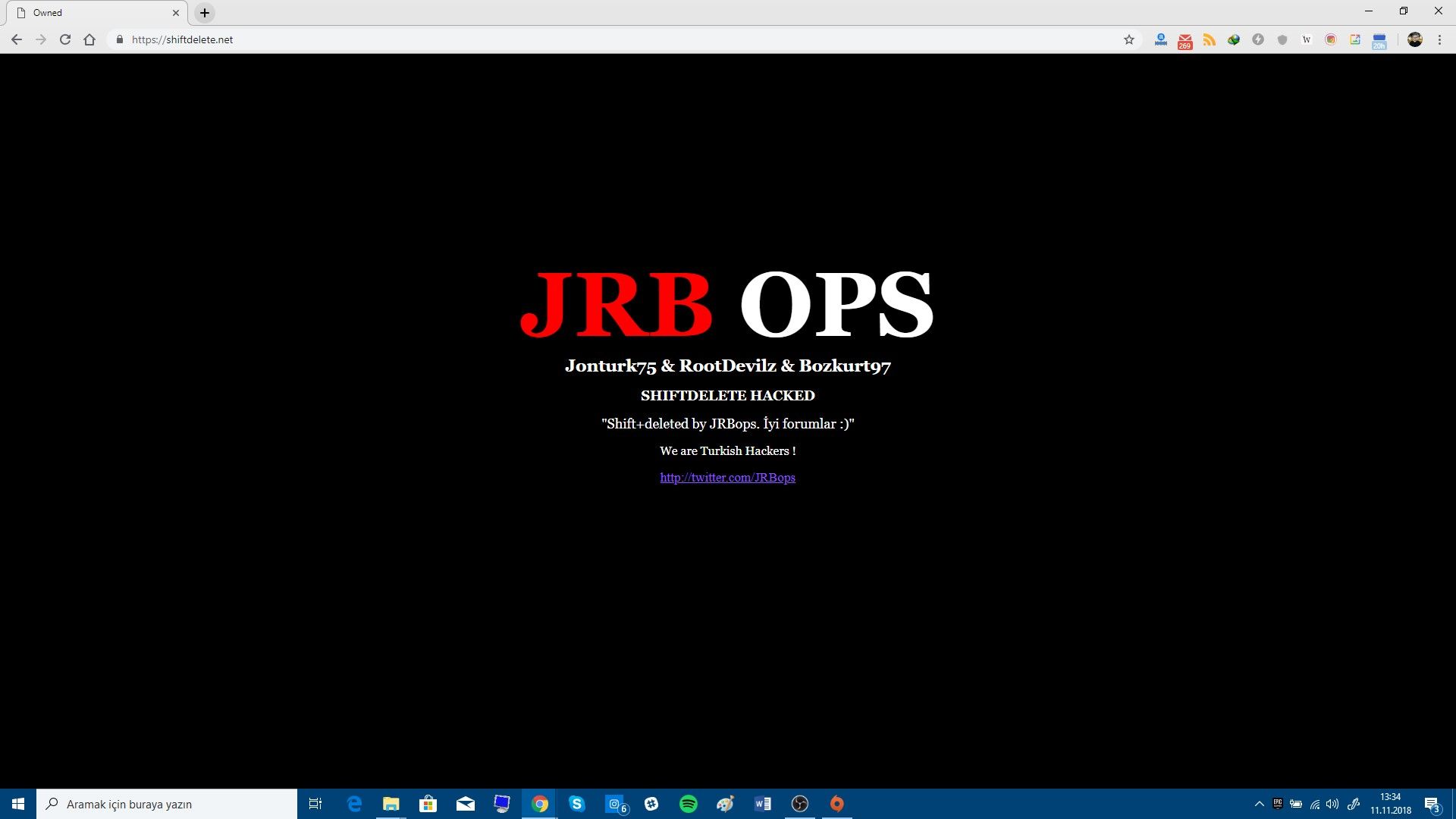This screenshot has width=1456, height=819.
Task: Reload the current page
Action: click(x=65, y=39)
